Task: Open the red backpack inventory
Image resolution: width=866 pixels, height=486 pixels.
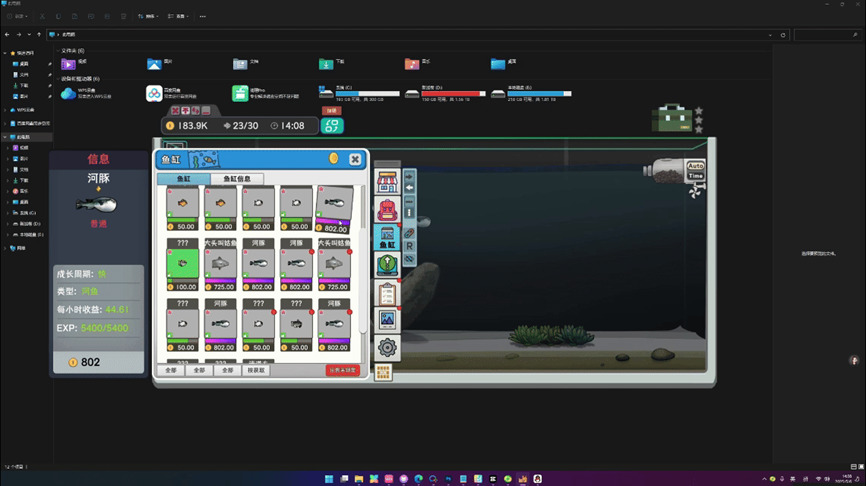Action: click(x=387, y=210)
